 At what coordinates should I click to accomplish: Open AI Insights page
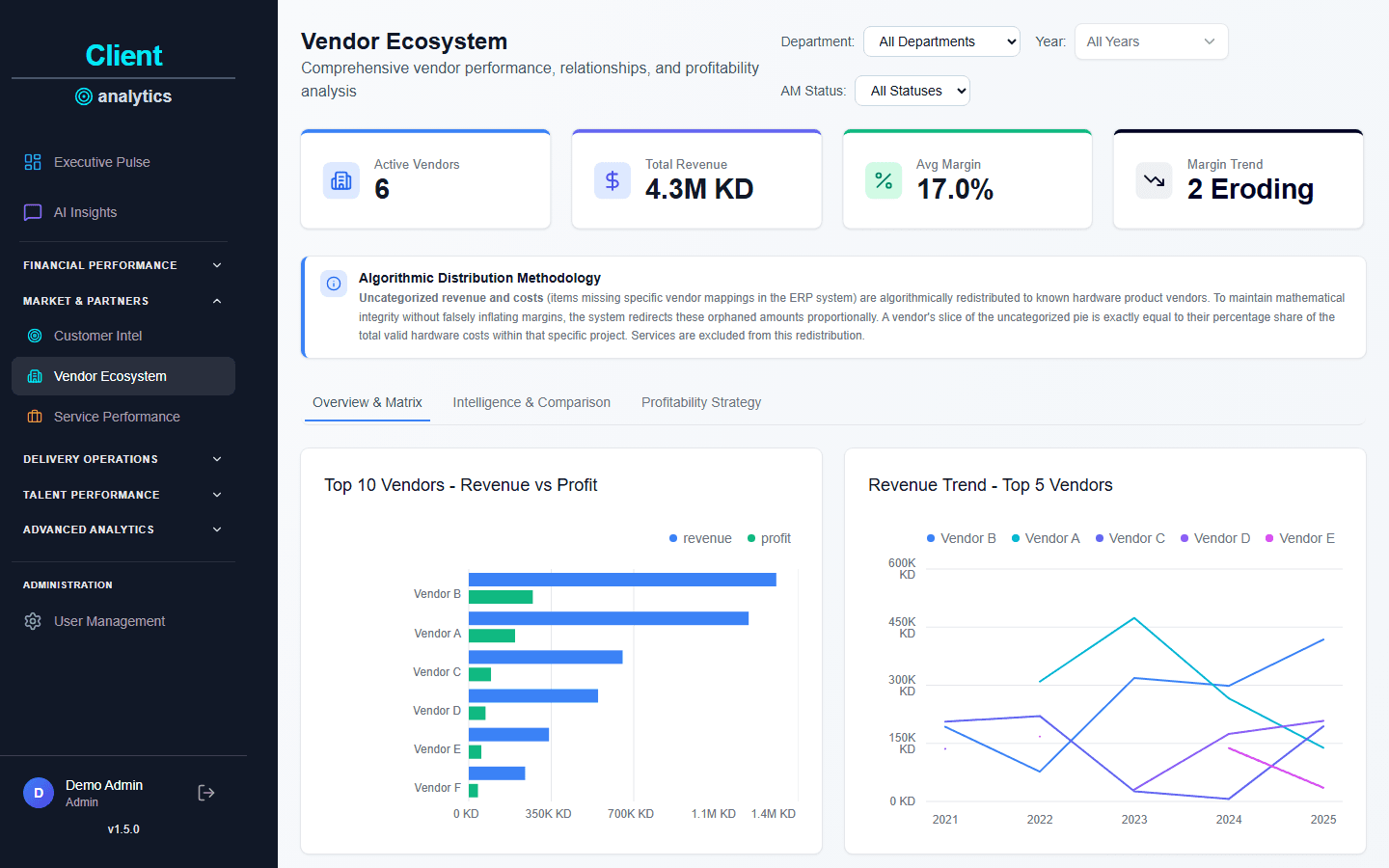click(123, 212)
